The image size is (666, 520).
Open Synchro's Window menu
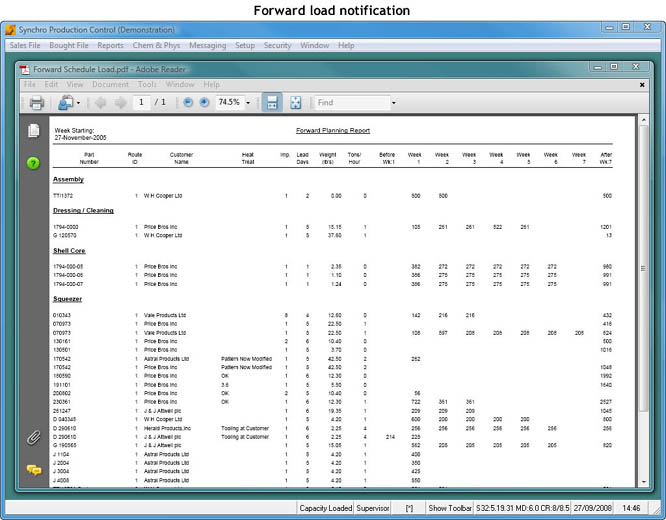pyautogui.click(x=315, y=45)
